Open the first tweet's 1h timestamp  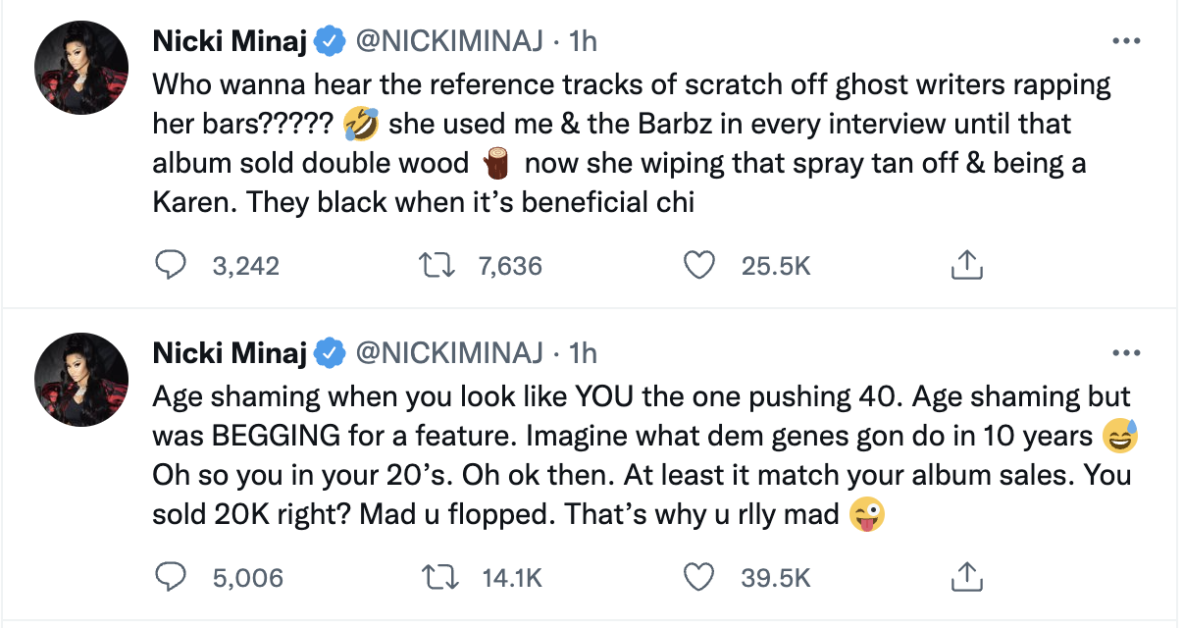pyautogui.click(x=582, y=41)
